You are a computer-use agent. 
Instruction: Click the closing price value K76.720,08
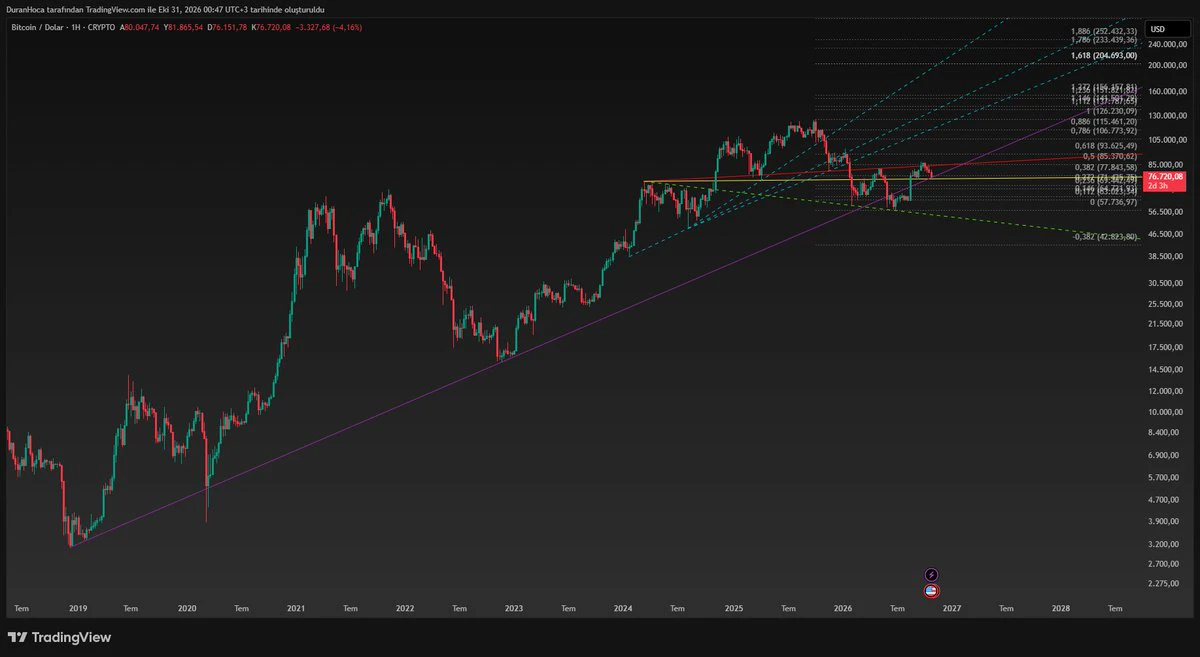coord(273,27)
